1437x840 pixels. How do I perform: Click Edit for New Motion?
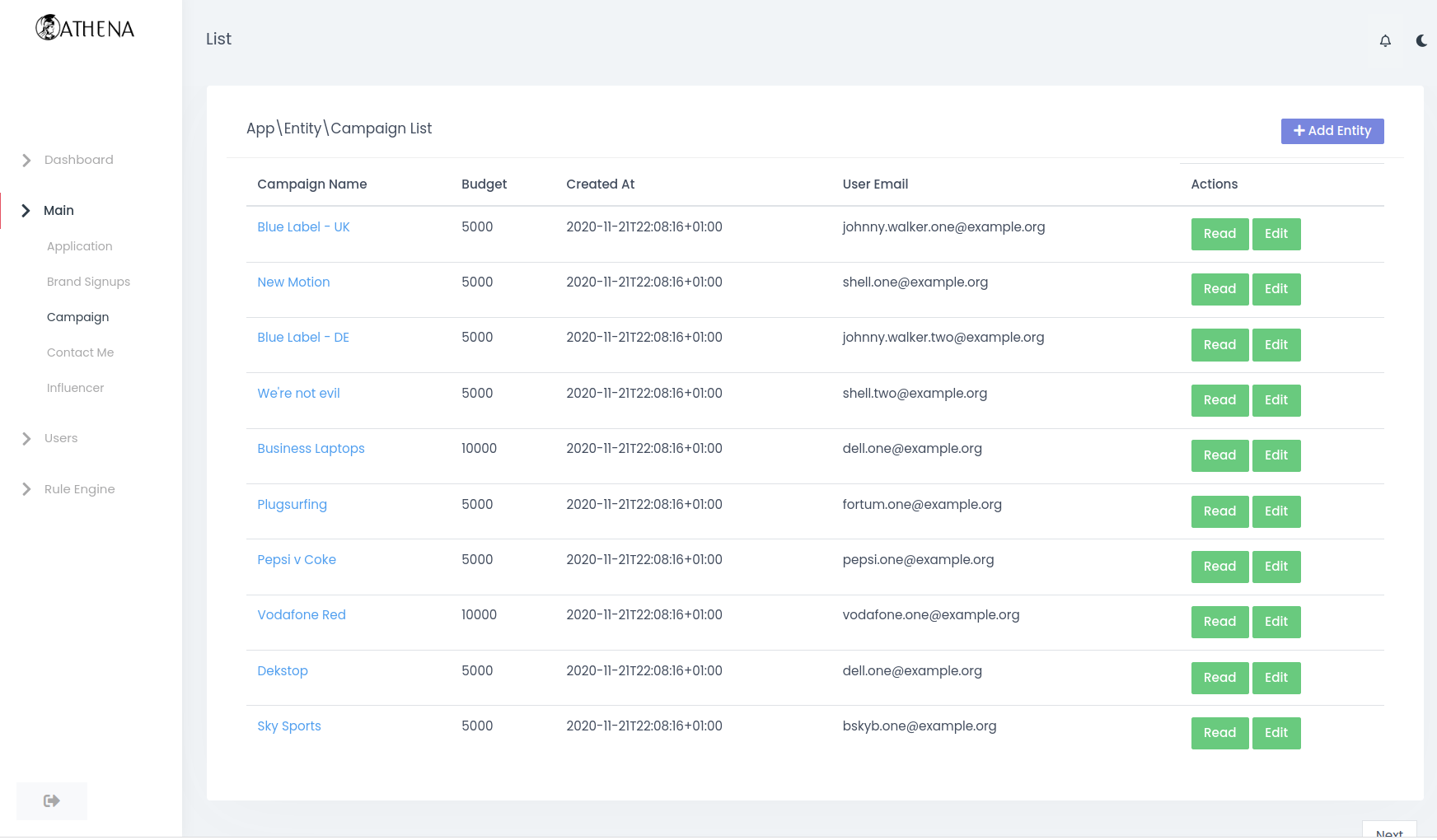[x=1276, y=289]
